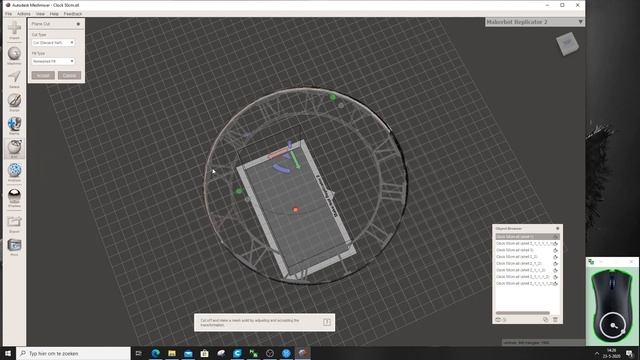This screenshot has width=640, height=360.
Task: Open the Makerbot Replicator 2 printer dropdown
Action: [x=535, y=22]
